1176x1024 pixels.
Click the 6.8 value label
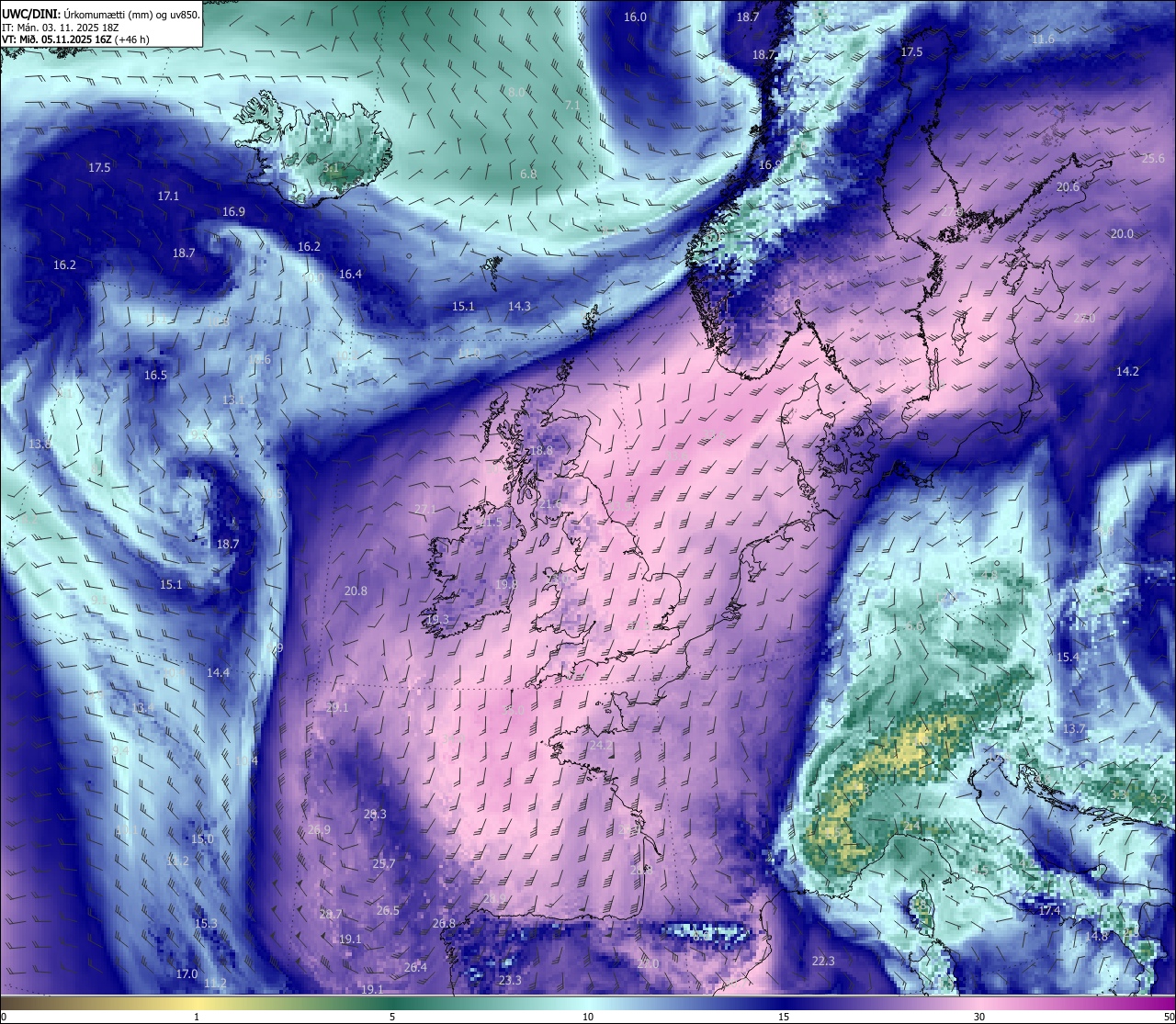tap(528, 174)
